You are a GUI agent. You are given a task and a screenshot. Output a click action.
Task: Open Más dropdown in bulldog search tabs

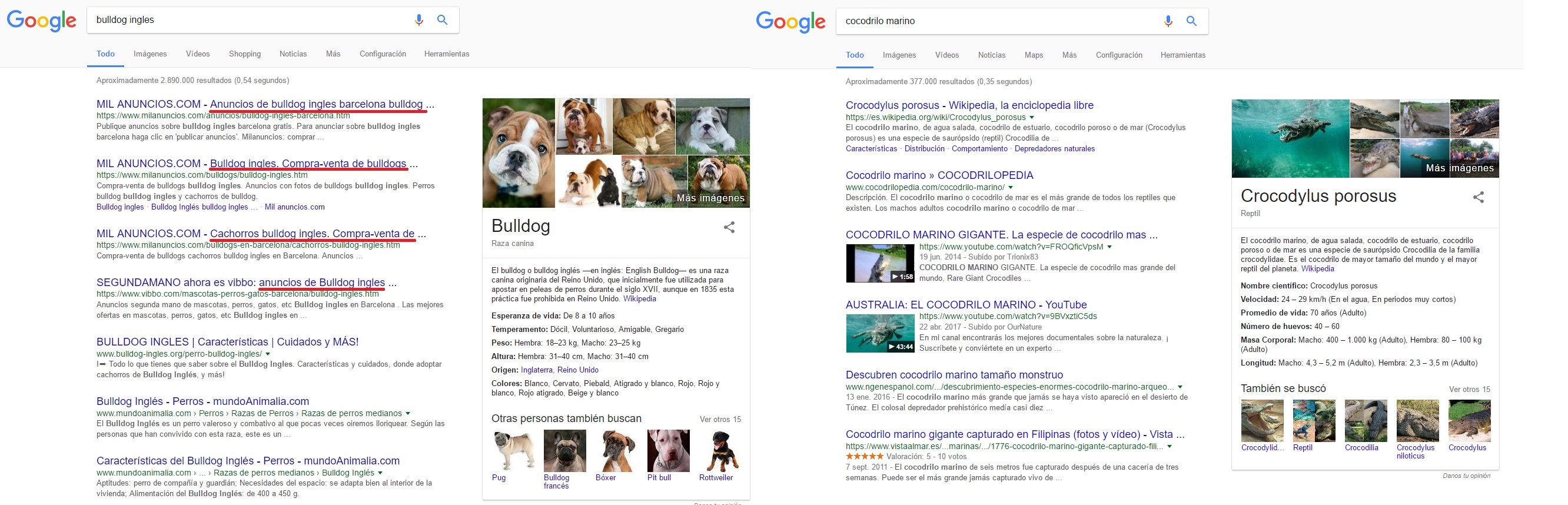tap(333, 54)
